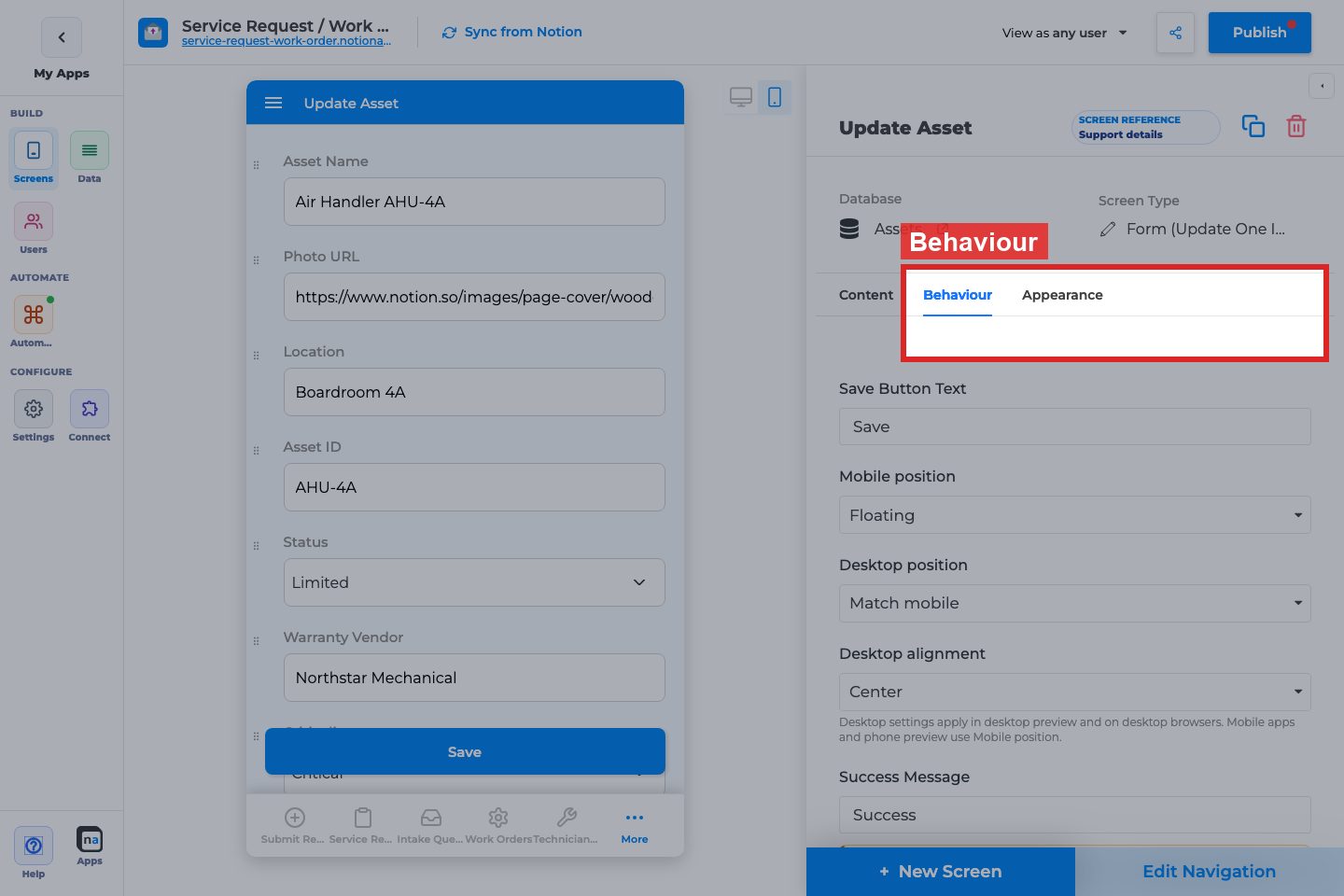
Task: Switch to desktop preview mode
Action: tap(741, 97)
